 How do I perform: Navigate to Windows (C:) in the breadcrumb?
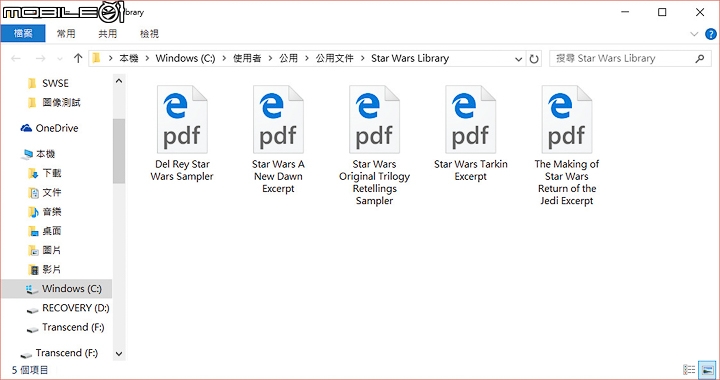(x=185, y=58)
